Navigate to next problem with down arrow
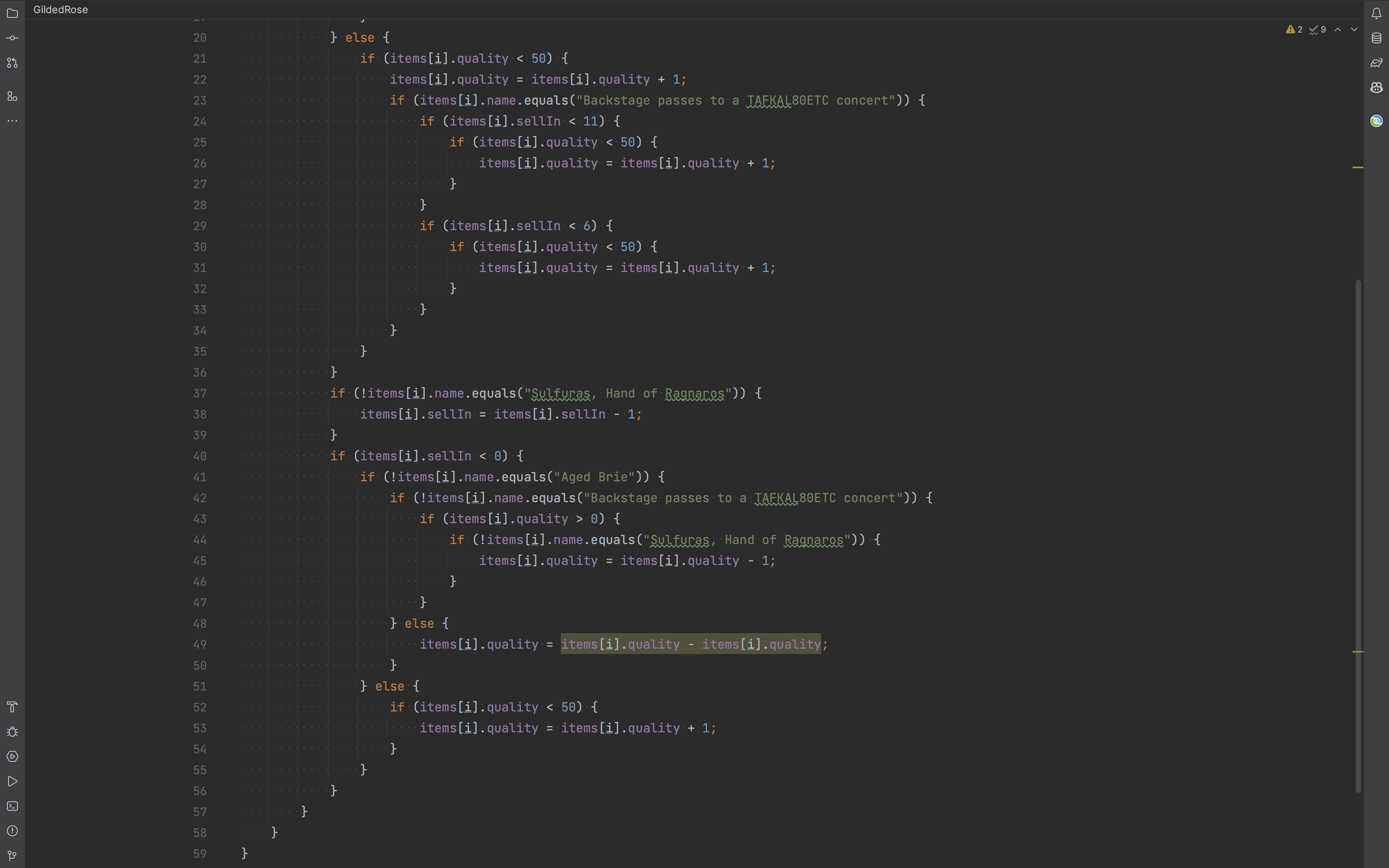 click(x=1353, y=29)
